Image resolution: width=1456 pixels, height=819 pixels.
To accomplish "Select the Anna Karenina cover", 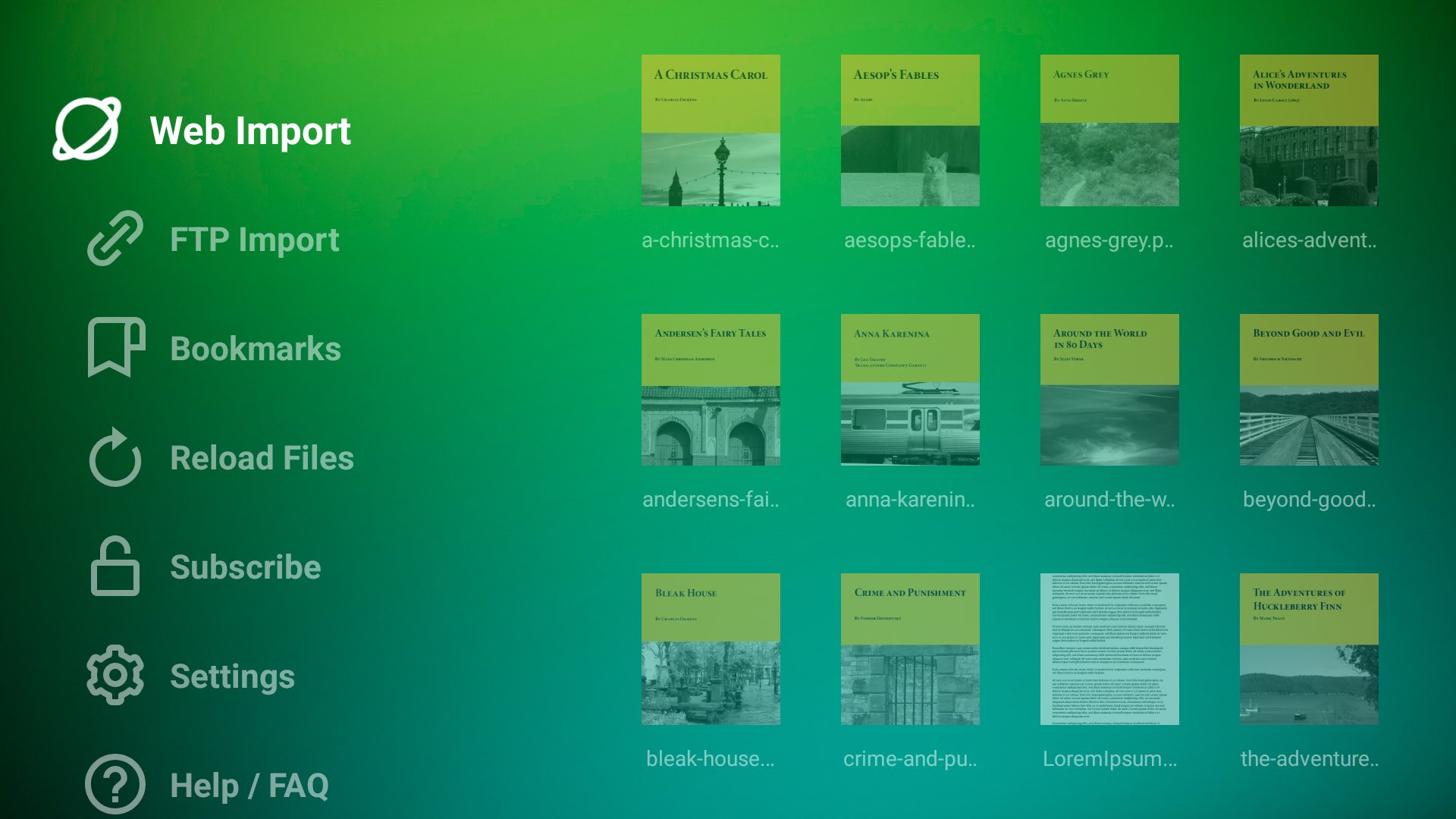I will (x=910, y=390).
